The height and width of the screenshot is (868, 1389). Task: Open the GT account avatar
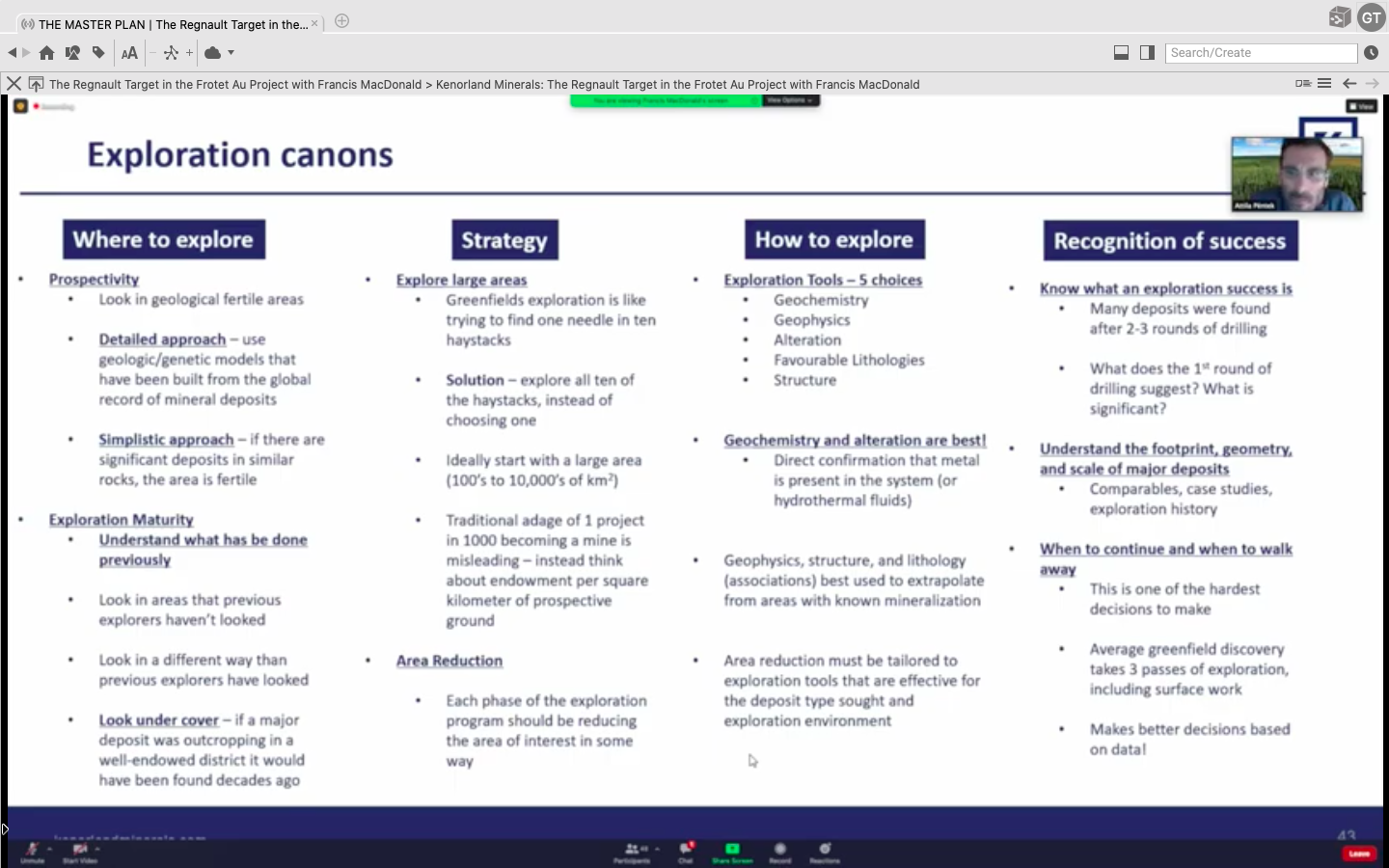[1372, 17]
